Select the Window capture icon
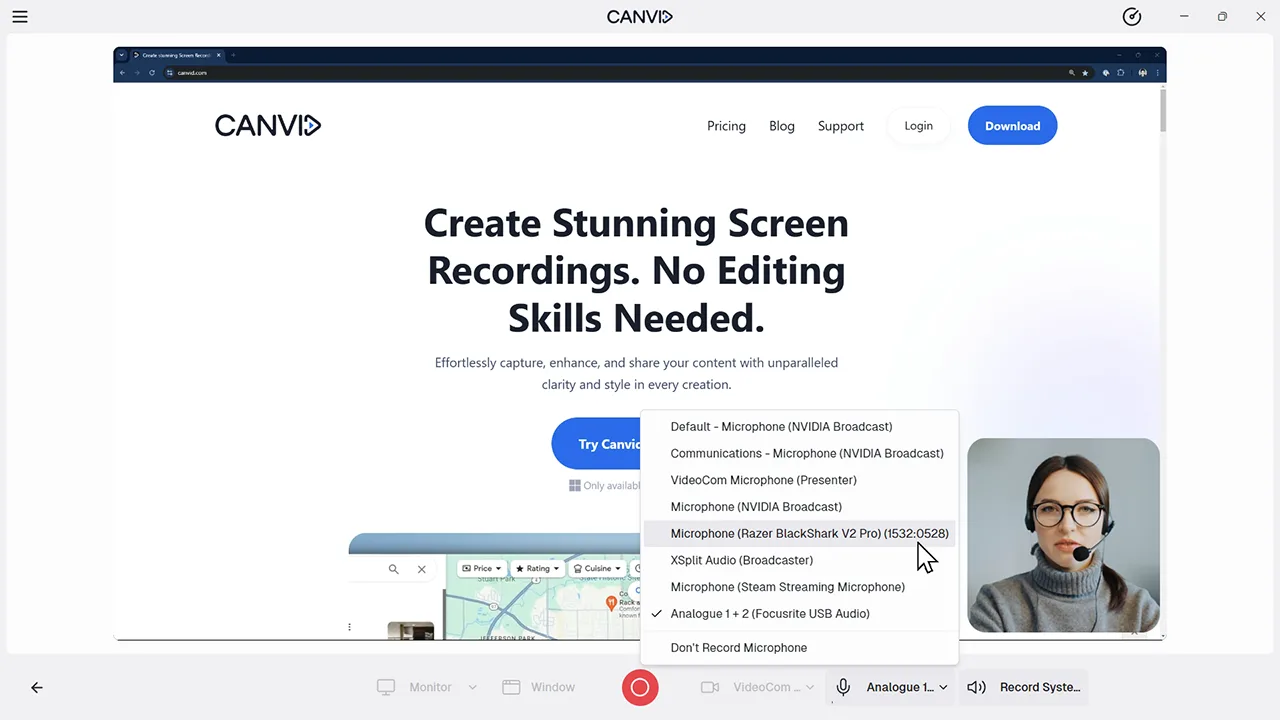The height and width of the screenshot is (720, 1280). [511, 687]
